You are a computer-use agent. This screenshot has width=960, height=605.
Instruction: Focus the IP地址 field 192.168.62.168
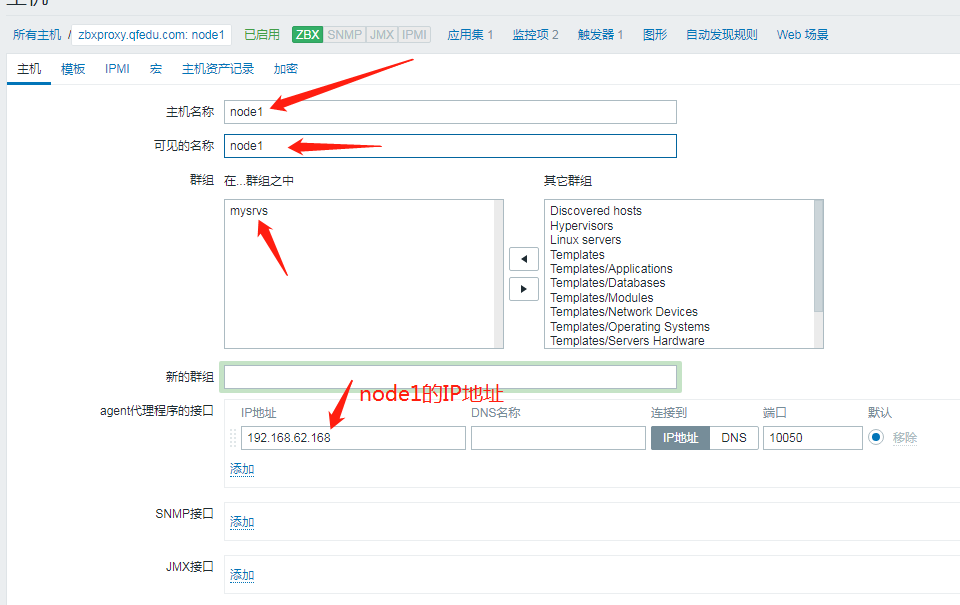353,438
